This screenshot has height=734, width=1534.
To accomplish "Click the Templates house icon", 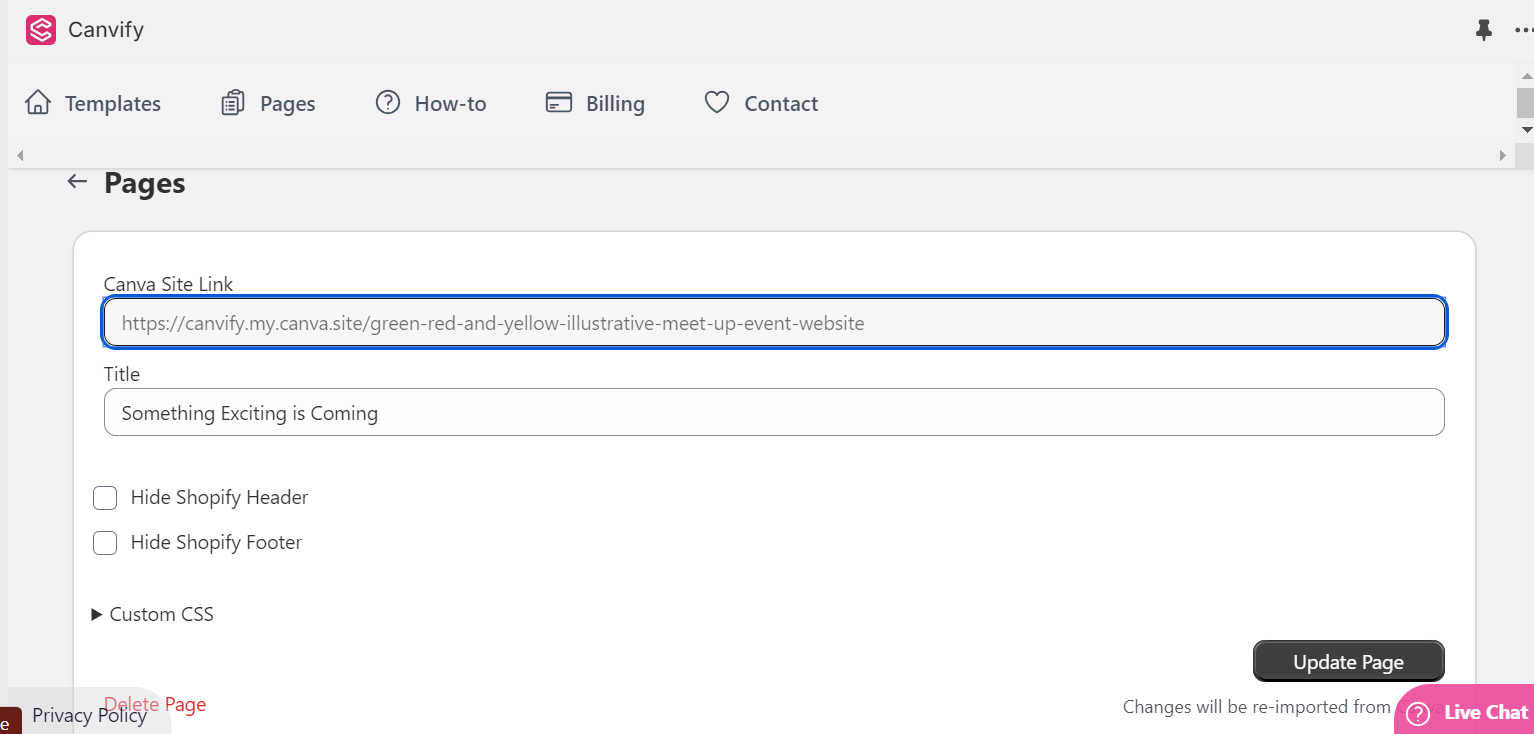I will tap(38, 103).
